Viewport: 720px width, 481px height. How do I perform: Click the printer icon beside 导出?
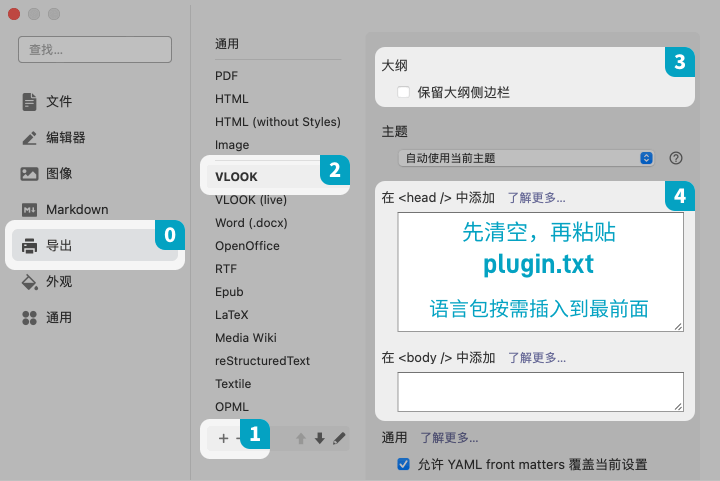click(x=29, y=246)
